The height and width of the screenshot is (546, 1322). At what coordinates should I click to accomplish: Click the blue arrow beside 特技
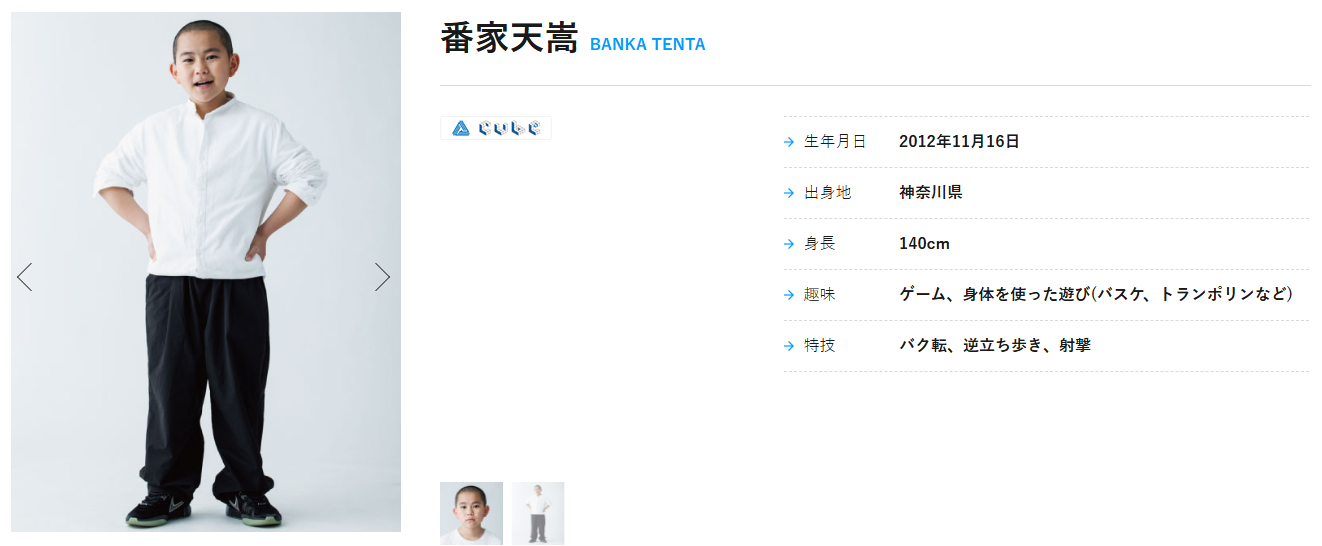789,346
